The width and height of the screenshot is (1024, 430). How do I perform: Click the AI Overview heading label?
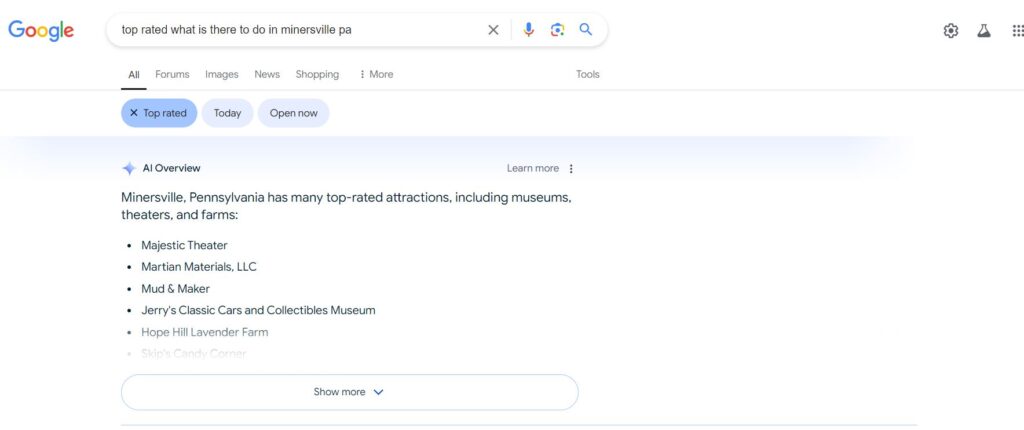pos(172,169)
